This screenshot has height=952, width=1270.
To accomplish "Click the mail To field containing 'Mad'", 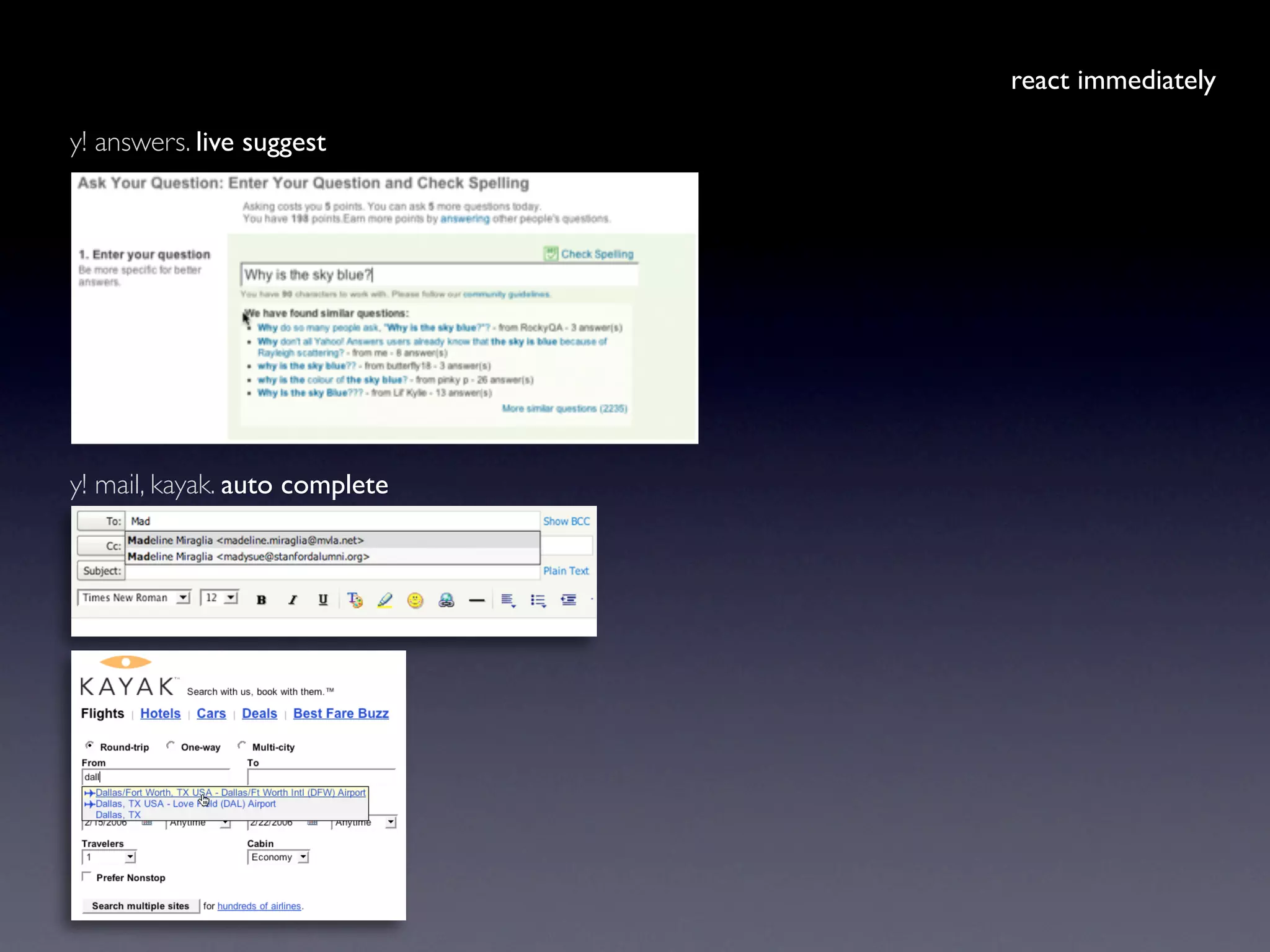I will click(x=333, y=521).
